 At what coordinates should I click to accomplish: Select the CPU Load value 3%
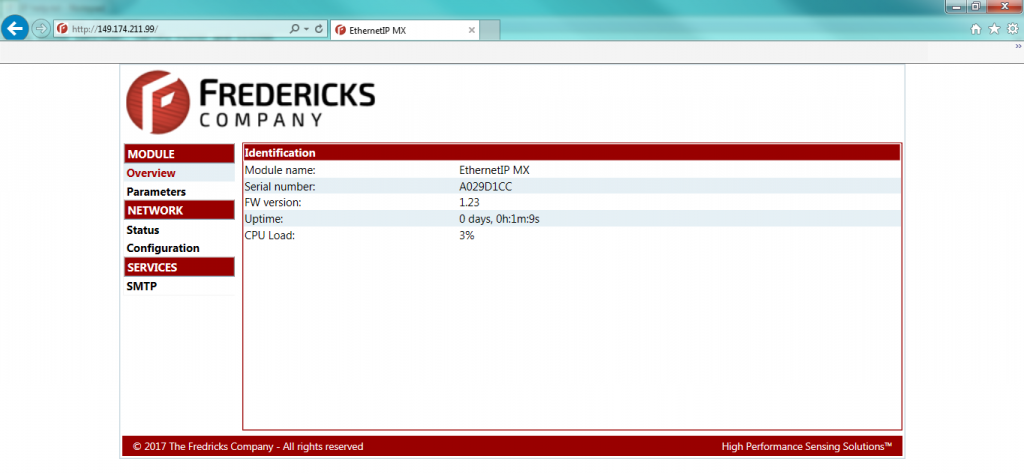[x=466, y=235]
